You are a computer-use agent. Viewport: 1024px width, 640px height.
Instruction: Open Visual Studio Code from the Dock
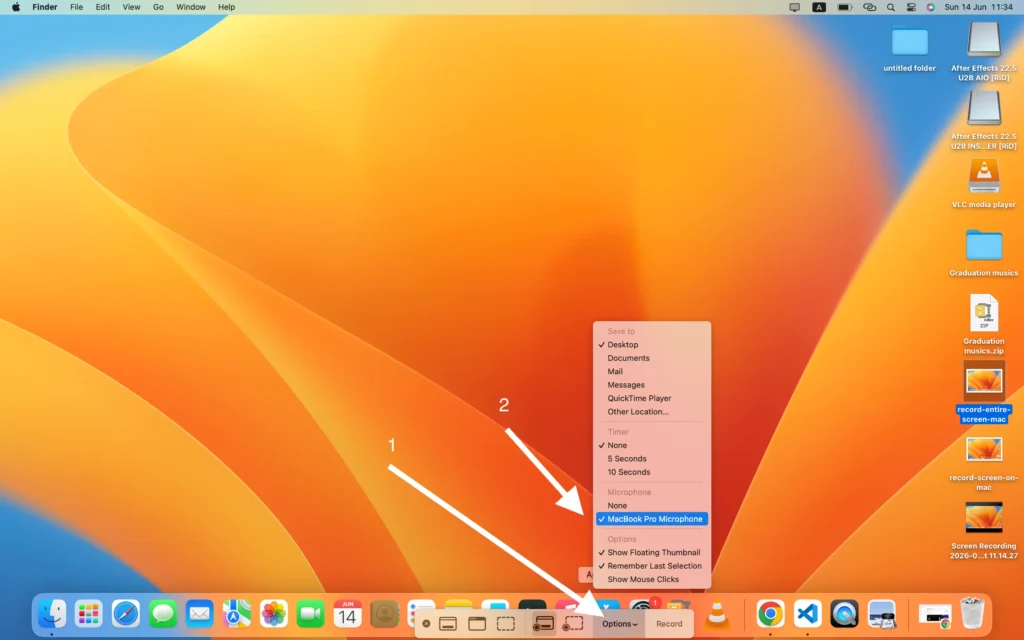(807, 614)
